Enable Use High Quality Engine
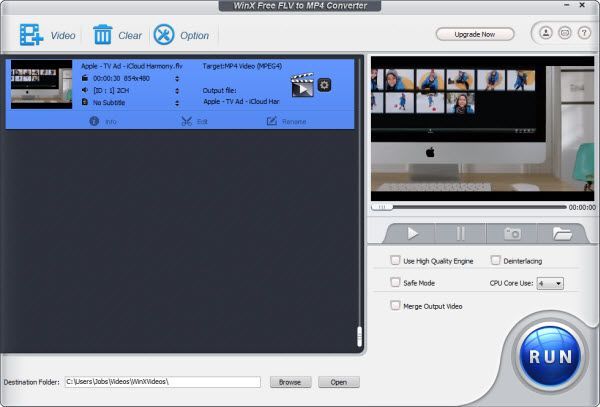600x407 pixels. coord(395,260)
